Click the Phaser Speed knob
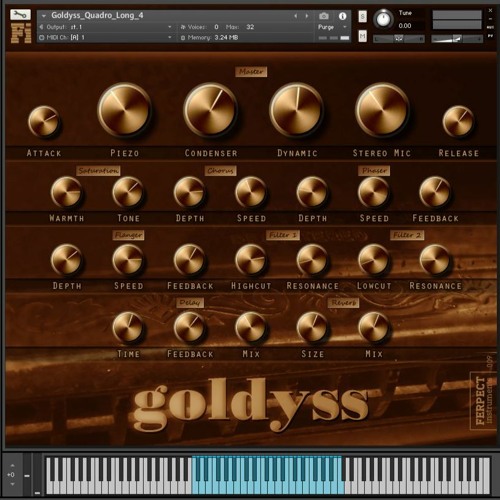Image resolution: width=500 pixels, height=500 pixels. click(374, 192)
